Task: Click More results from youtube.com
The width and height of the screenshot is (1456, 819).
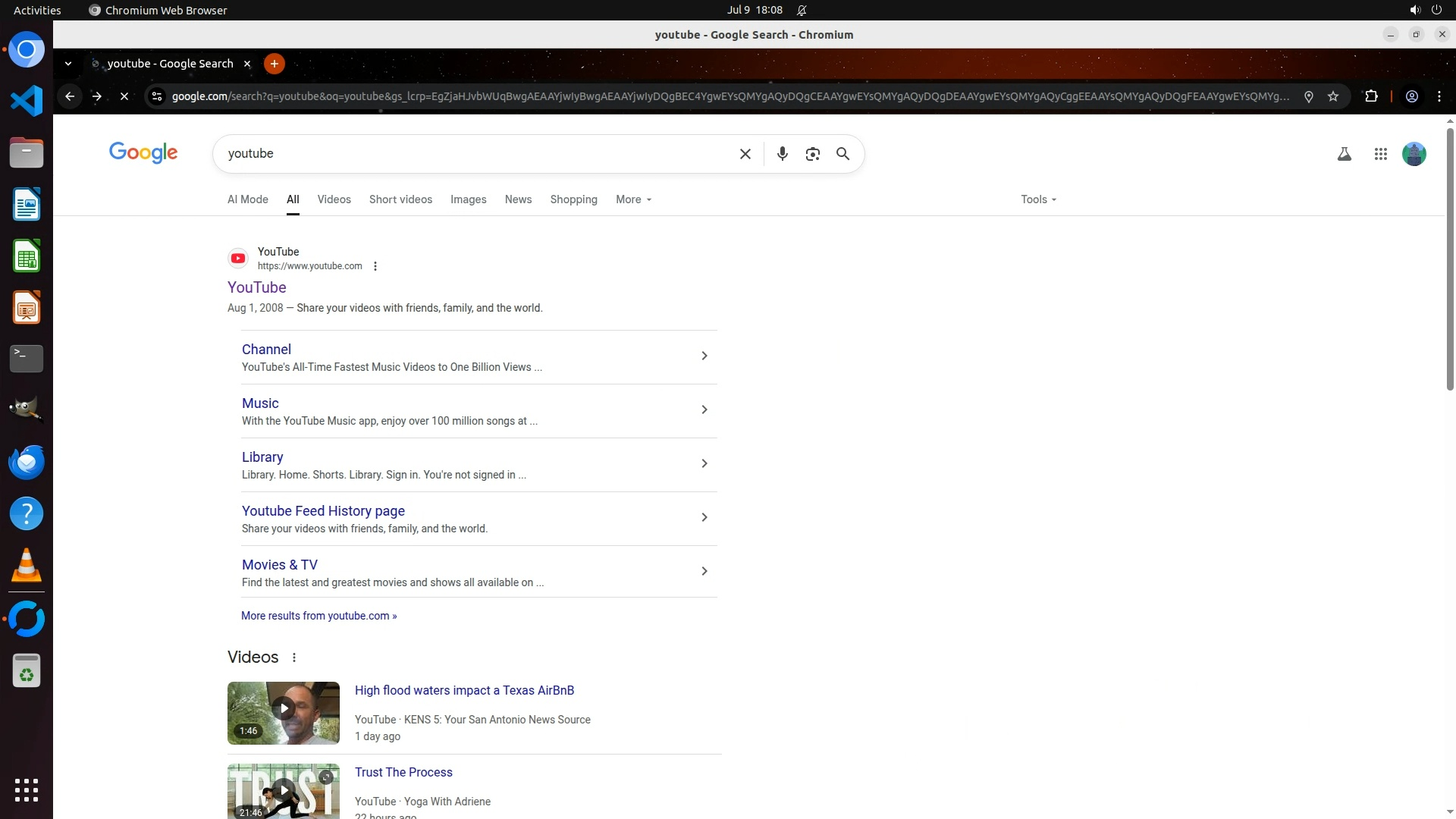Action: (318, 616)
